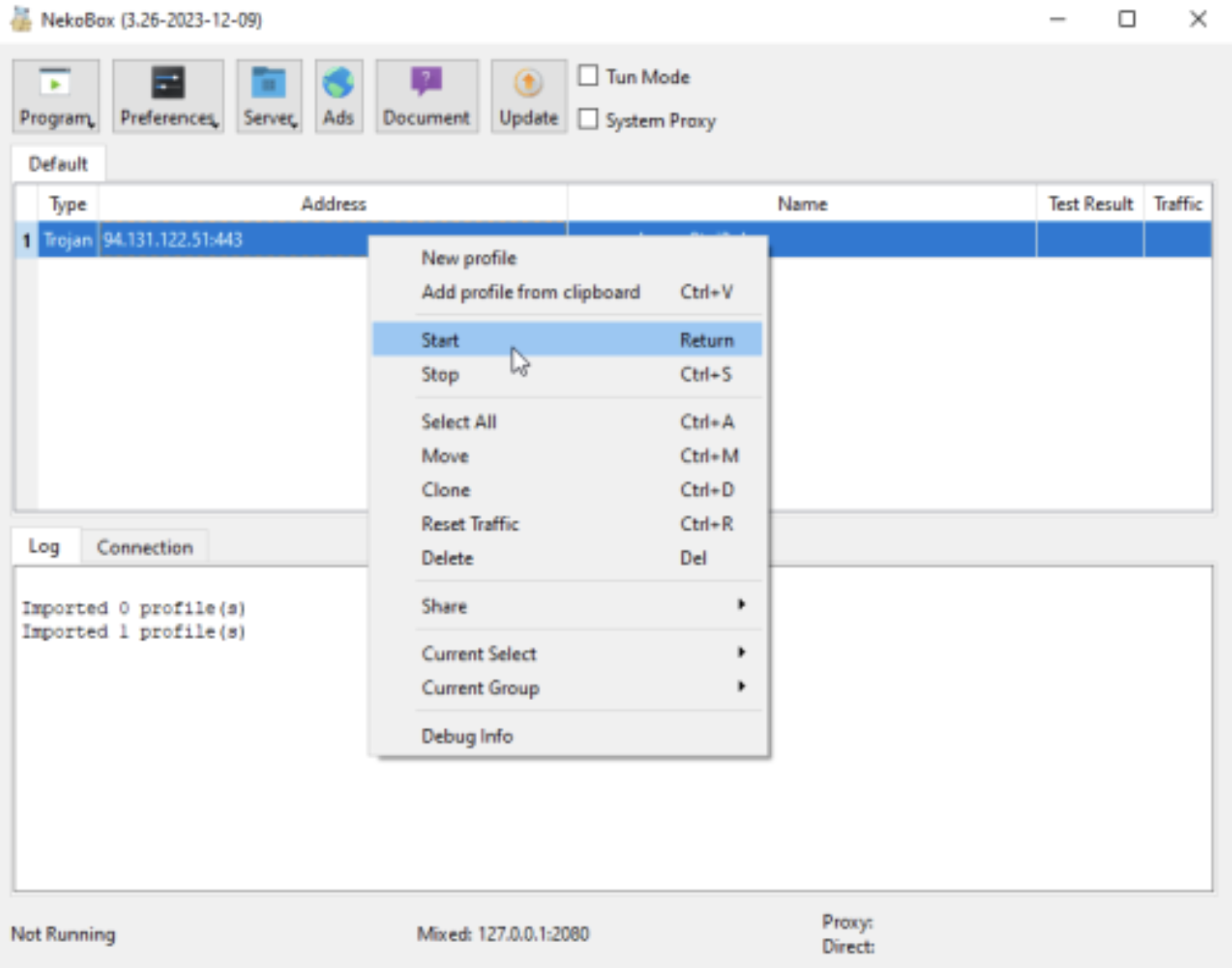Open Debug Info from the context menu
The height and width of the screenshot is (968, 1232).
click(567, 736)
